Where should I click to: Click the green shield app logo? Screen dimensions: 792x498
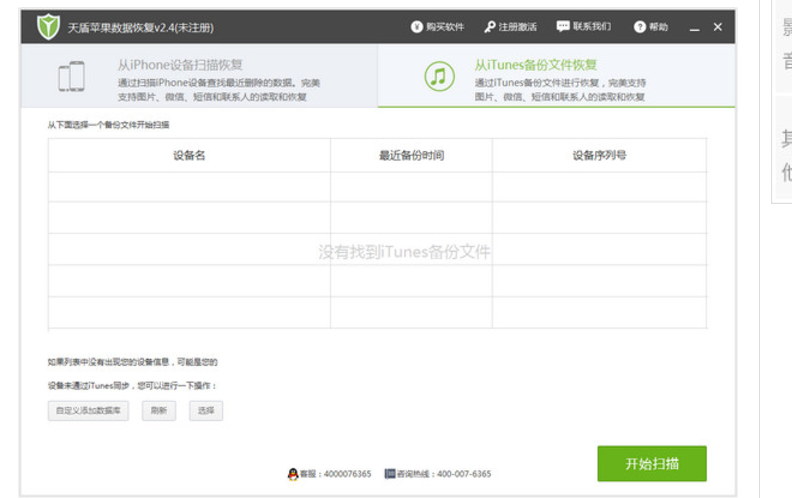click(48, 26)
